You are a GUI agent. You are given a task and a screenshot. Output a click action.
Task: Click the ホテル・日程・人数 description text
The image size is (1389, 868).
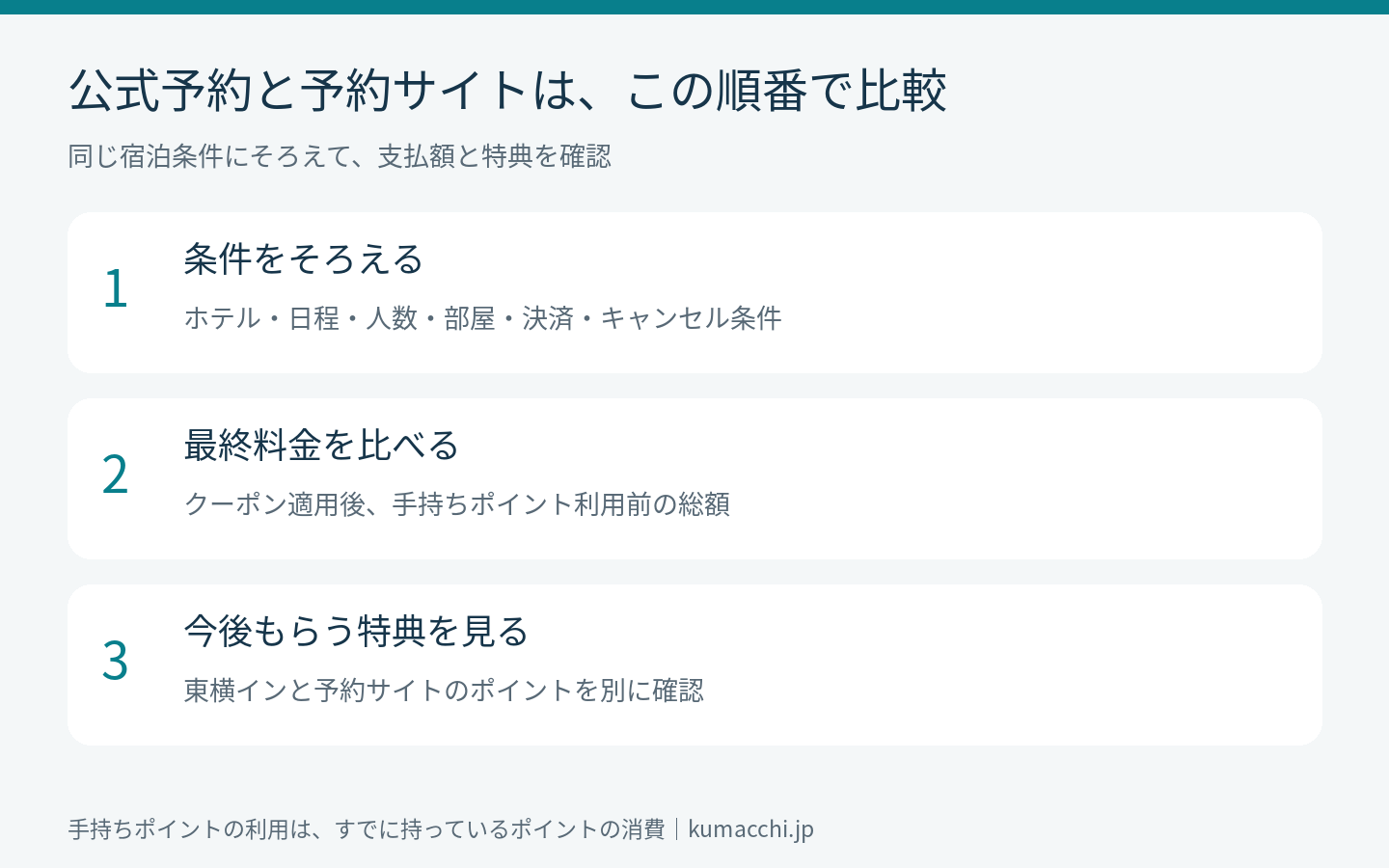point(482,318)
